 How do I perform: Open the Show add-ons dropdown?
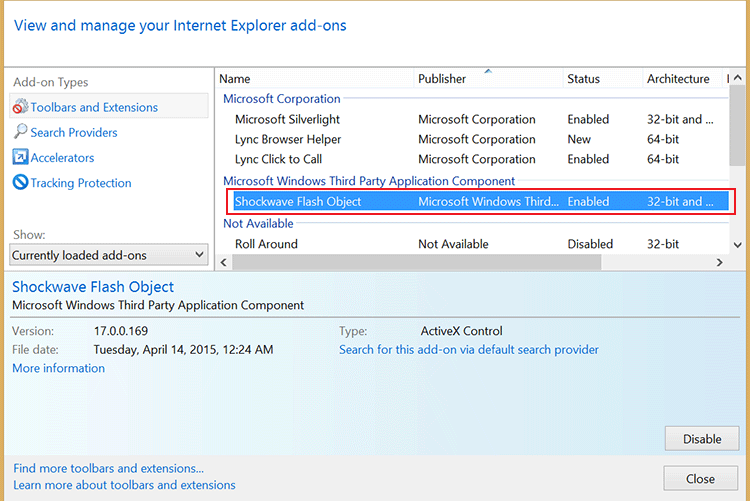[x=109, y=255]
